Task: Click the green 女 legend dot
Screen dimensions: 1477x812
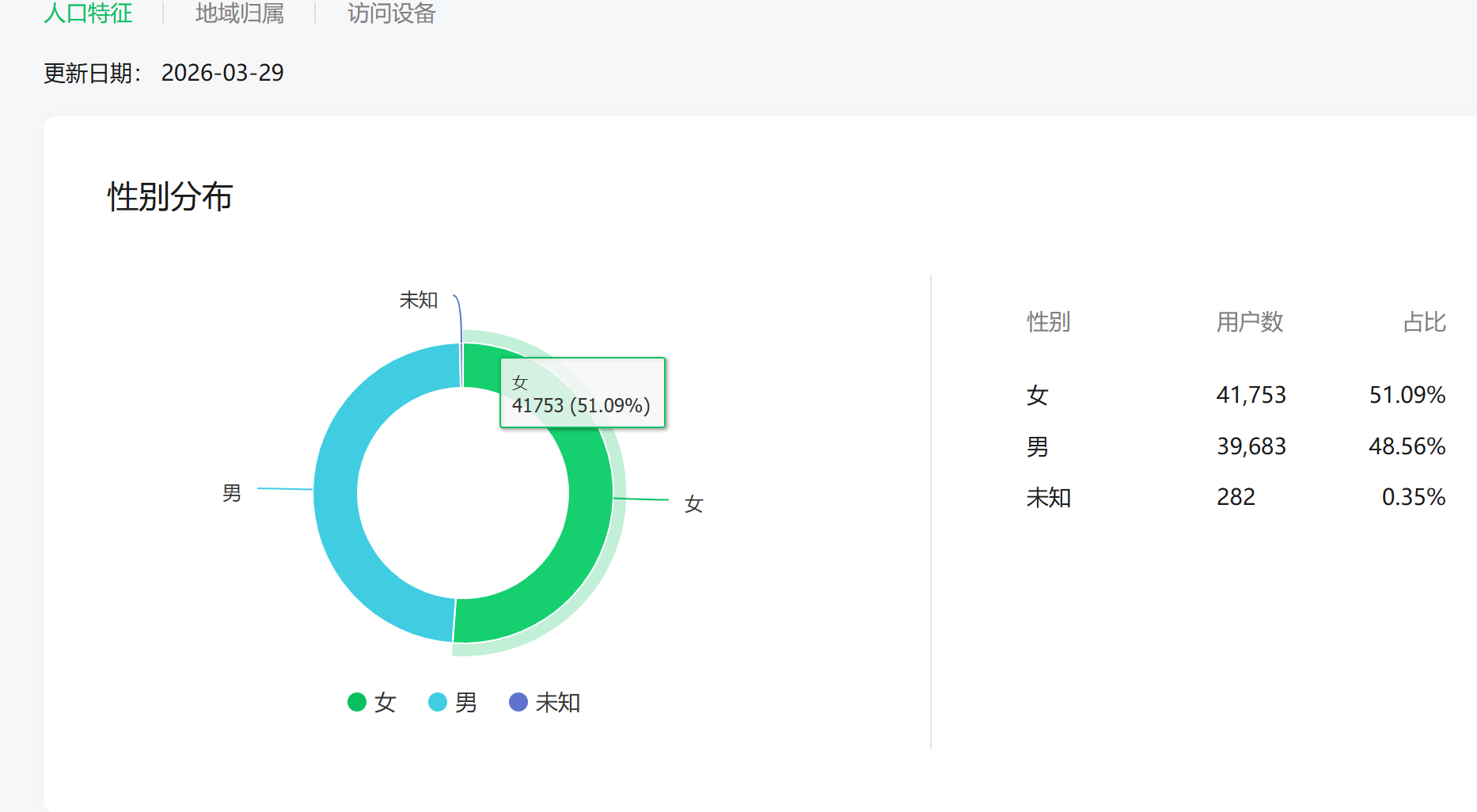Action: pos(357,702)
